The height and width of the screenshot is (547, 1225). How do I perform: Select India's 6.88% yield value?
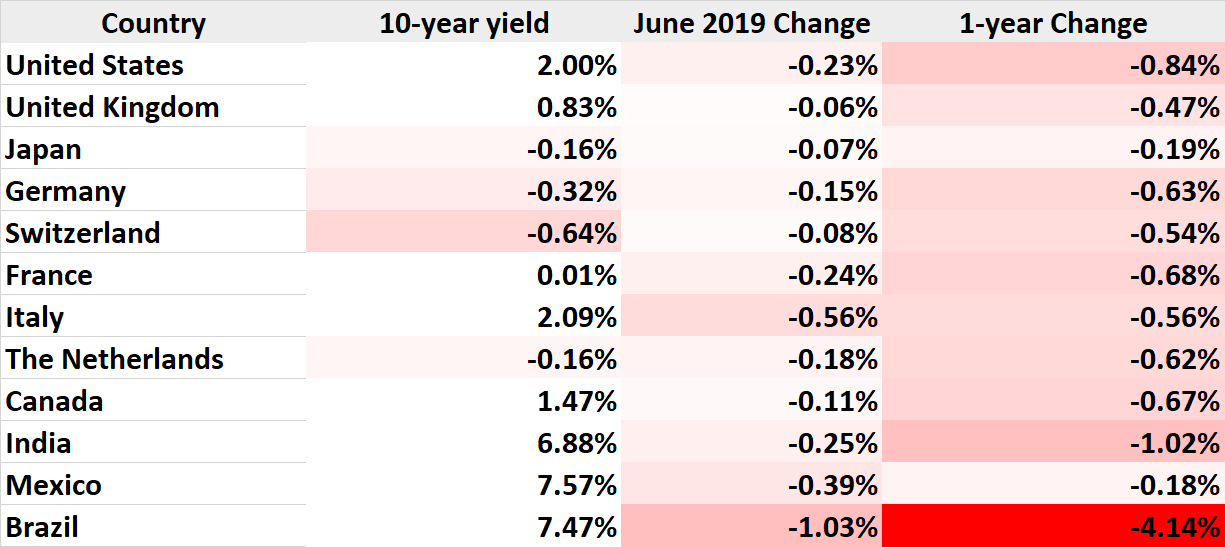click(x=576, y=444)
